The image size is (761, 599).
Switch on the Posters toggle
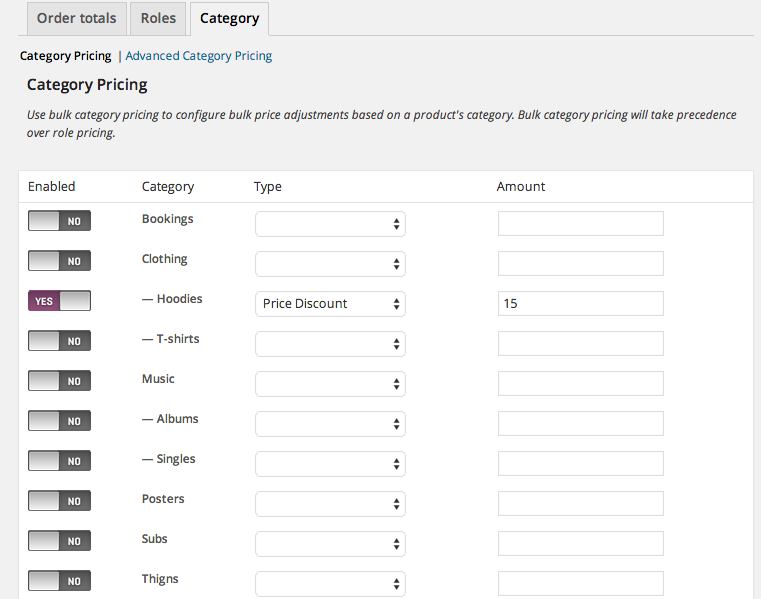59,501
